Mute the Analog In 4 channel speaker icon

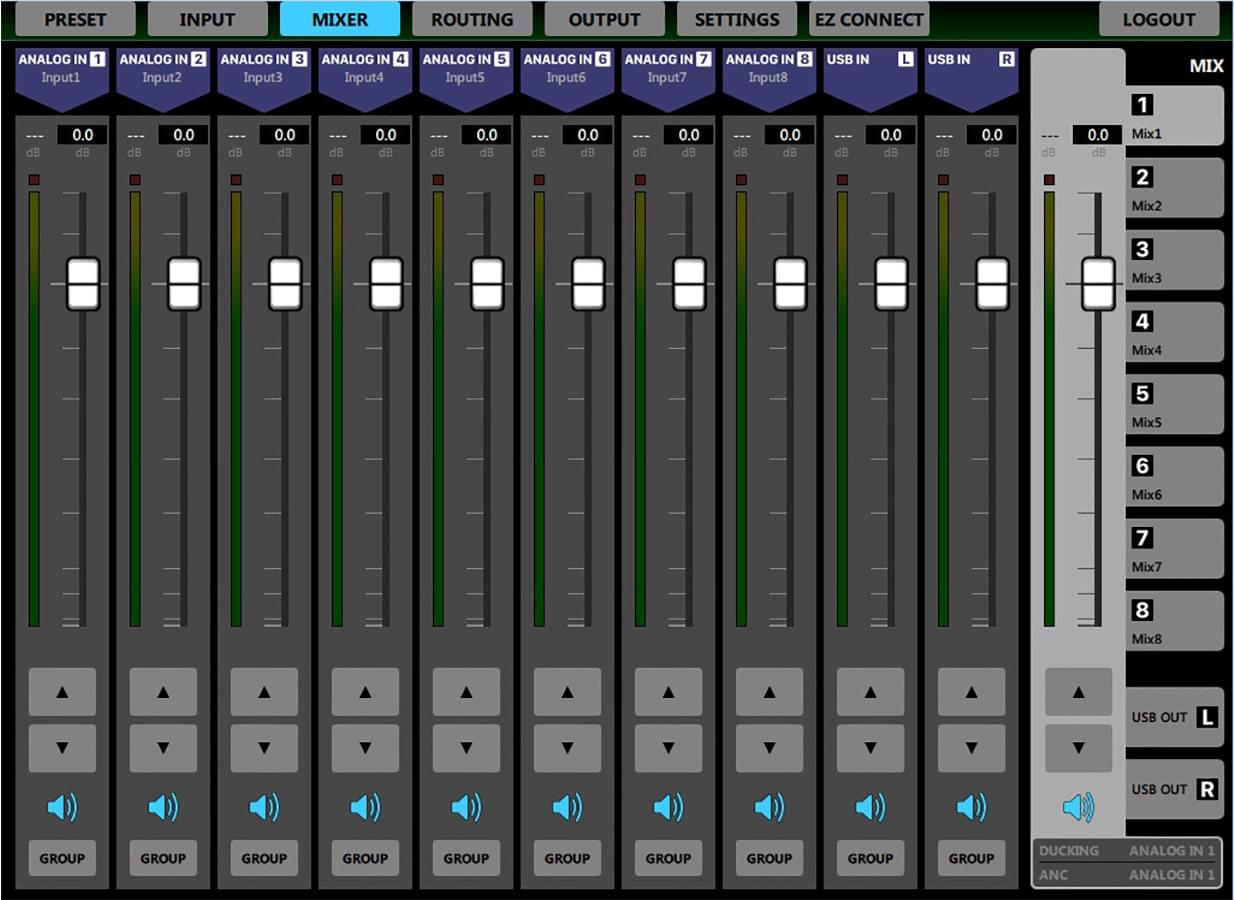(365, 807)
